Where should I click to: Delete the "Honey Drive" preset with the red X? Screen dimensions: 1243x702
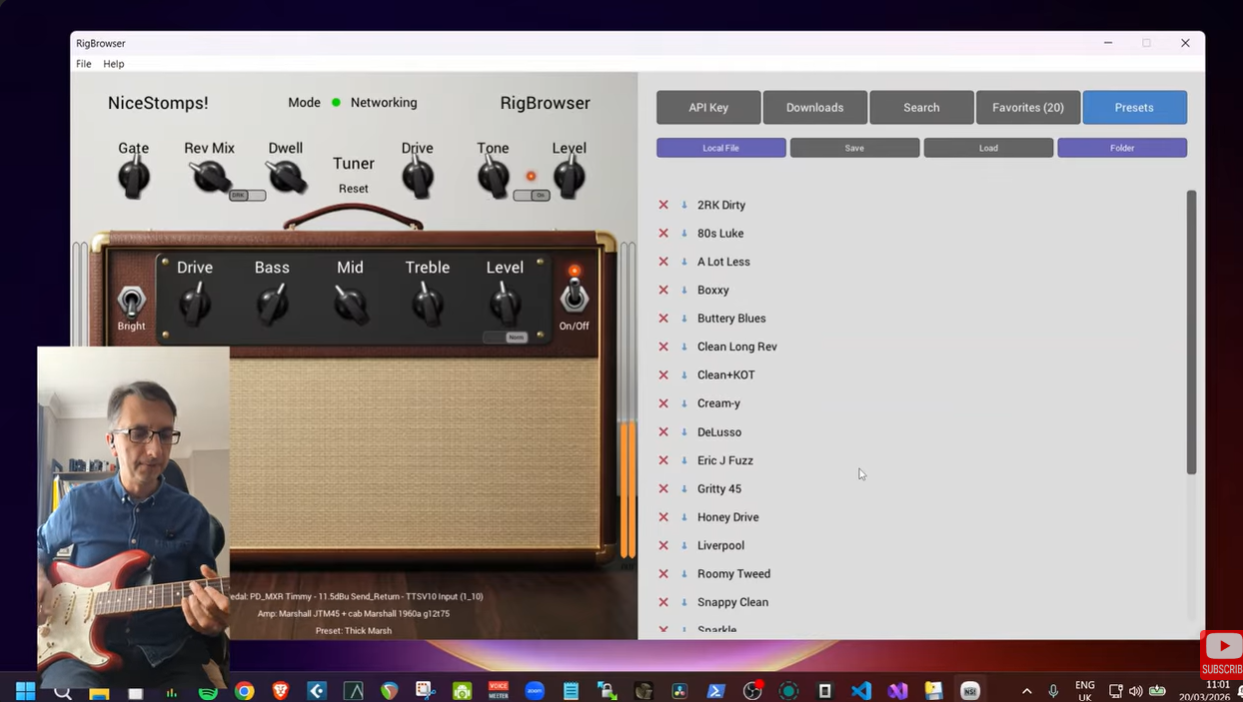(663, 516)
